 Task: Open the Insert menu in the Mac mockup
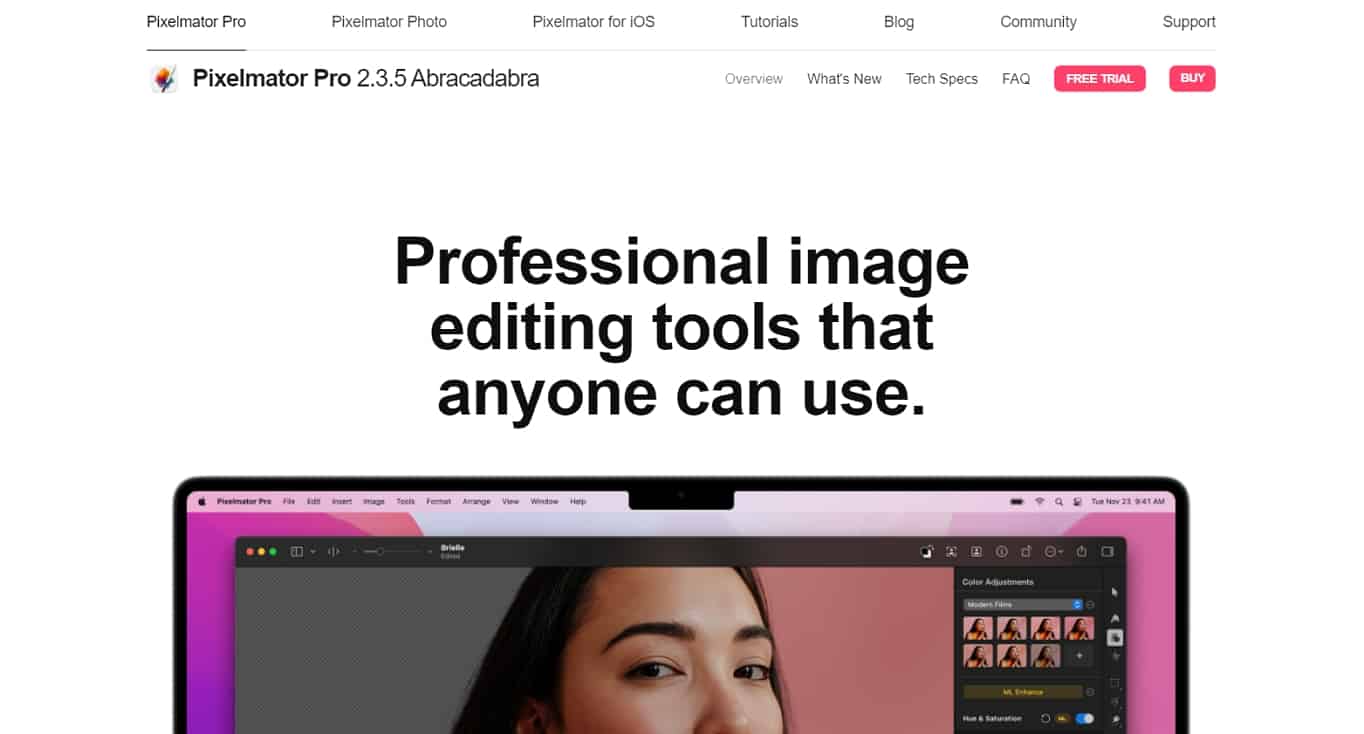coord(342,501)
